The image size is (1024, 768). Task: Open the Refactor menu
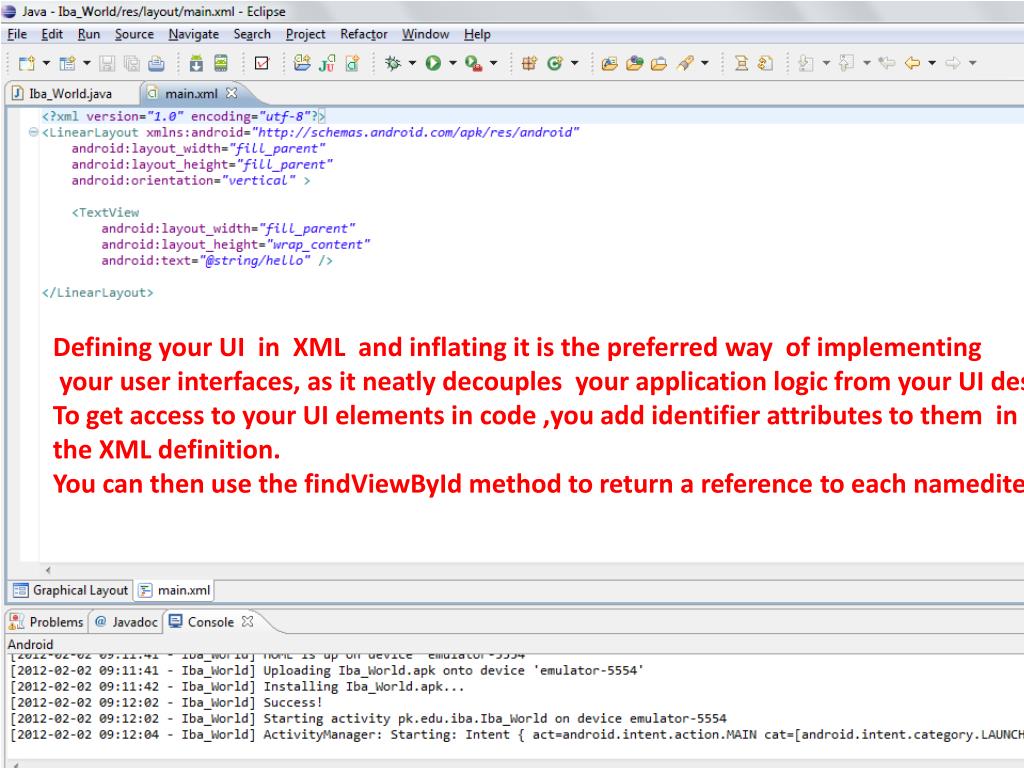point(364,35)
